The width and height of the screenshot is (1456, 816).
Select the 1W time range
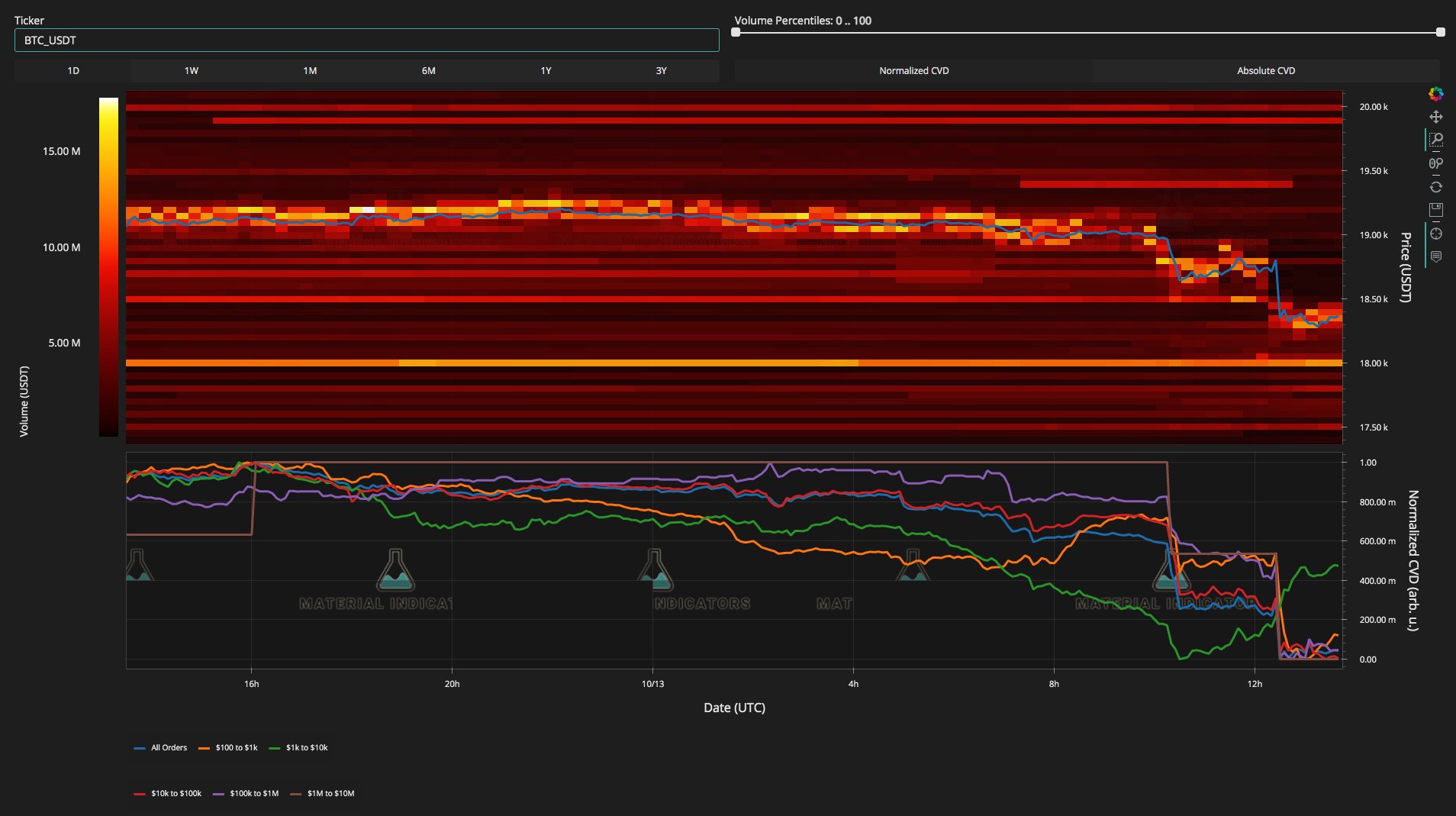pyautogui.click(x=191, y=71)
